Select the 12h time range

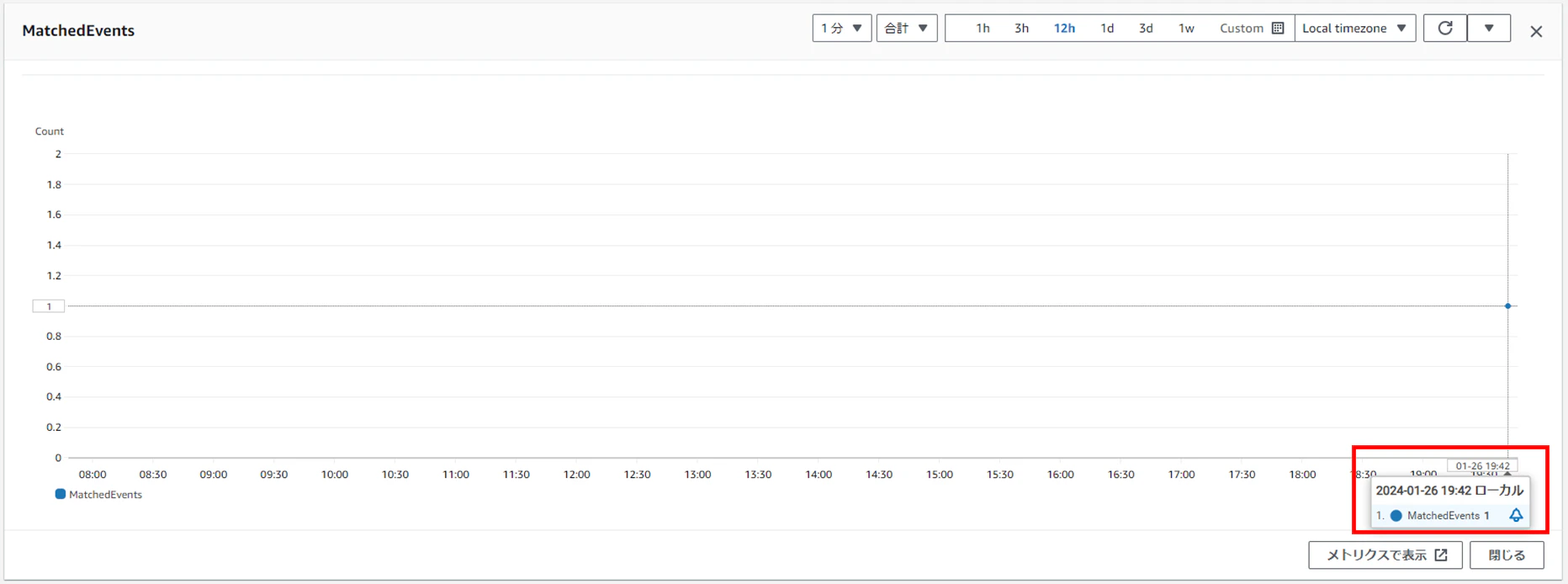tap(1064, 28)
